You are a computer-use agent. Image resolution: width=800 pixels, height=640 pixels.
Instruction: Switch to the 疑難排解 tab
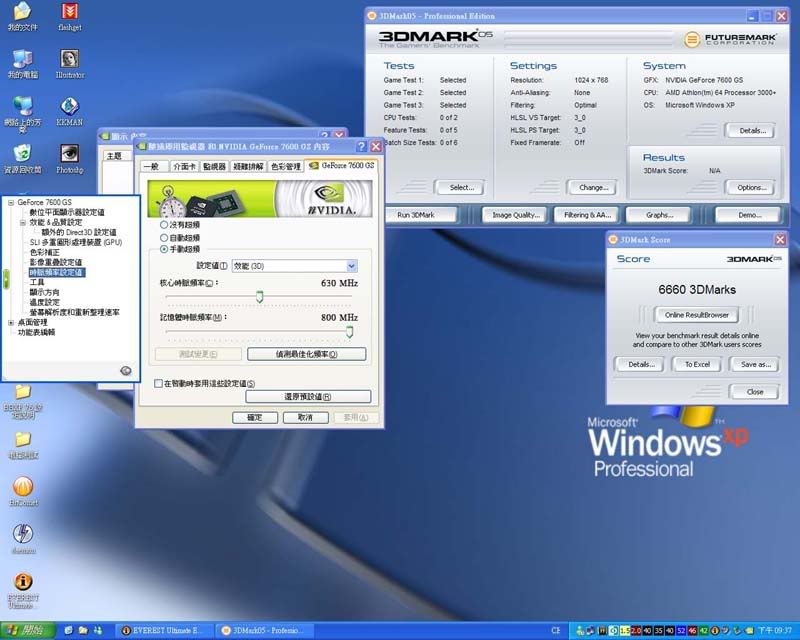pos(248,166)
